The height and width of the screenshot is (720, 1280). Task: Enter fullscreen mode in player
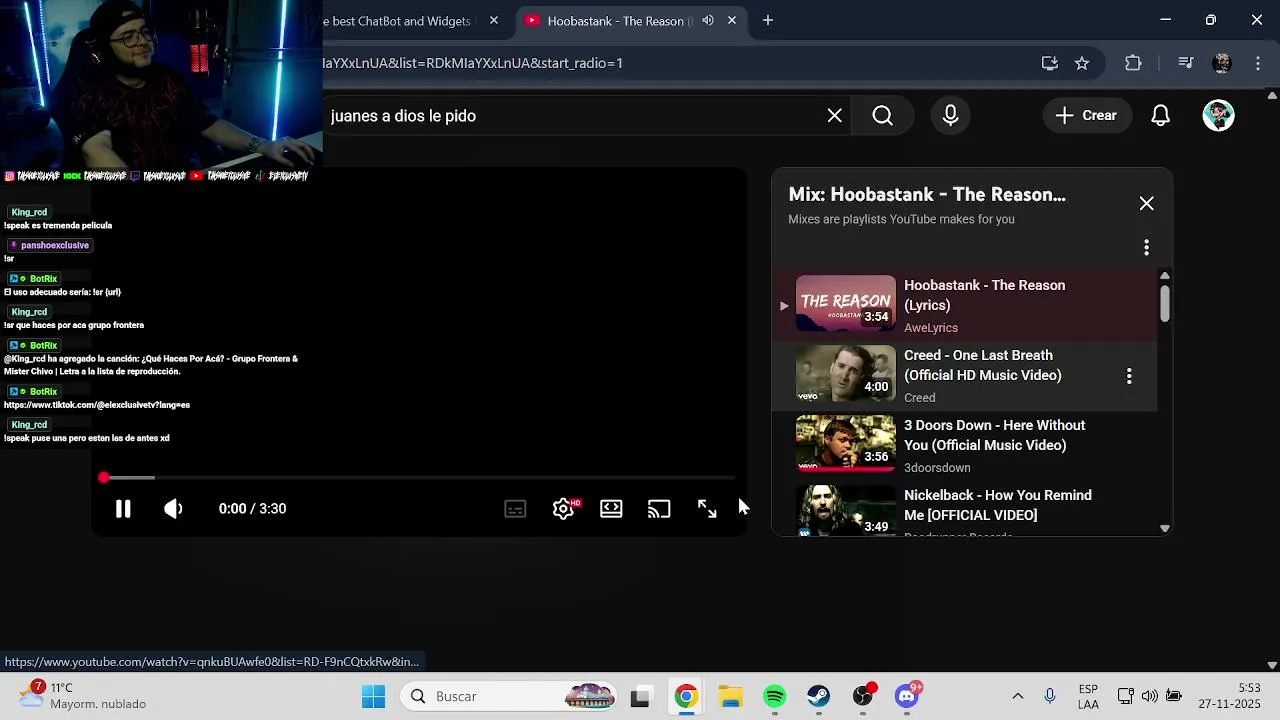[x=707, y=509]
